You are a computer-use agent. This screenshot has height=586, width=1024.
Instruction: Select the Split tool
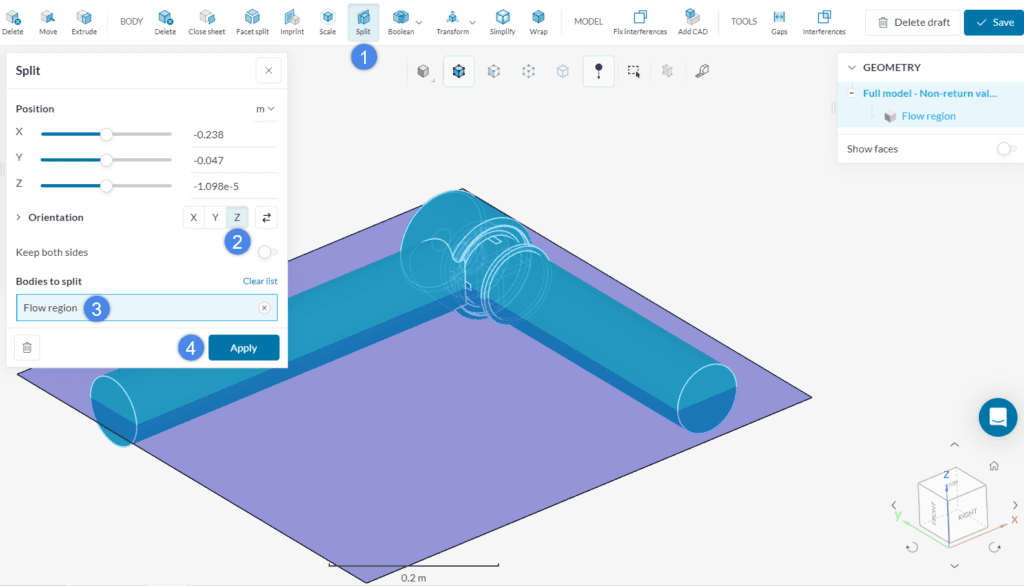tap(363, 20)
